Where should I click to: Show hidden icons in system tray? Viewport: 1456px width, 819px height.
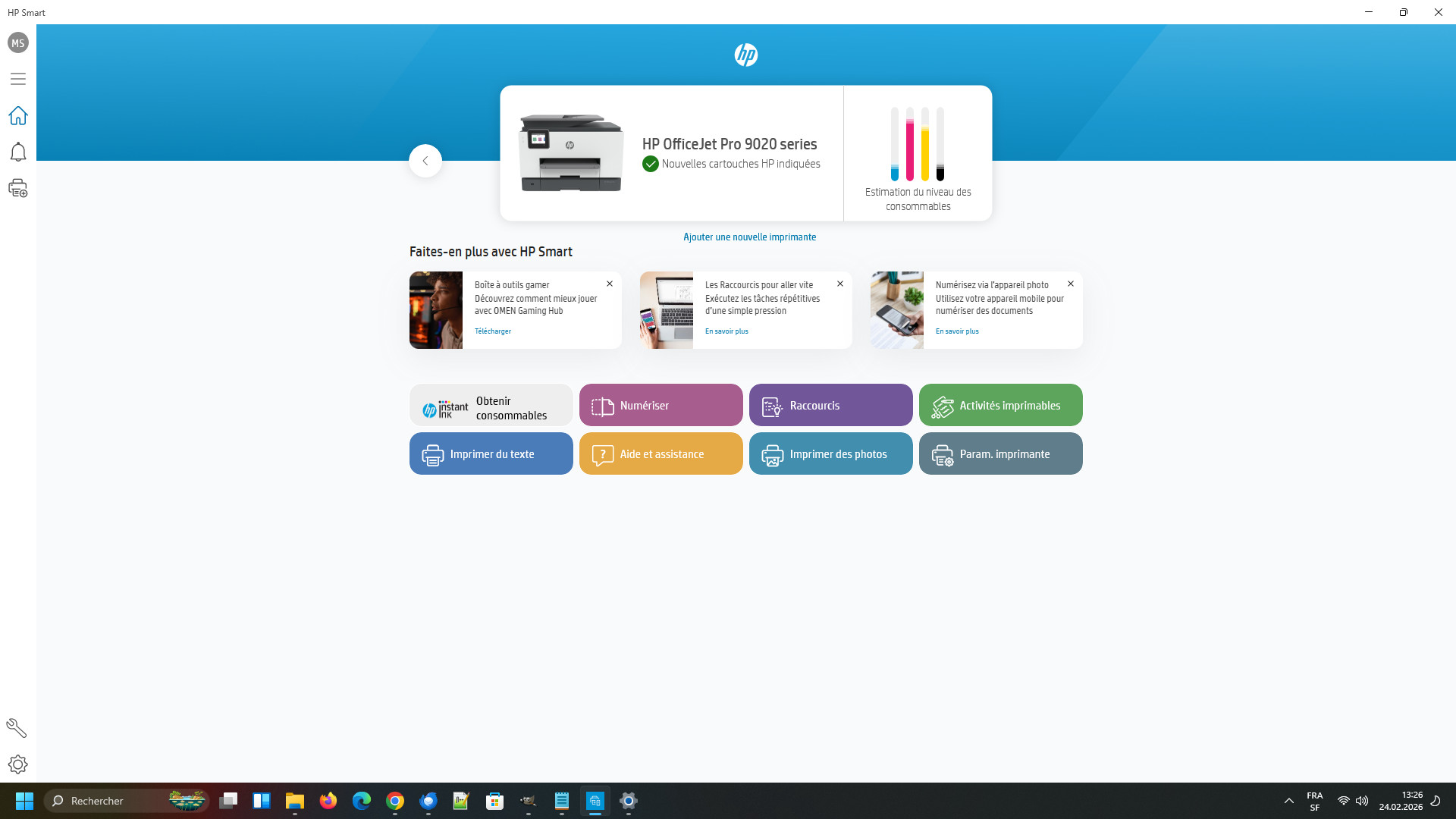pyautogui.click(x=1288, y=801)
